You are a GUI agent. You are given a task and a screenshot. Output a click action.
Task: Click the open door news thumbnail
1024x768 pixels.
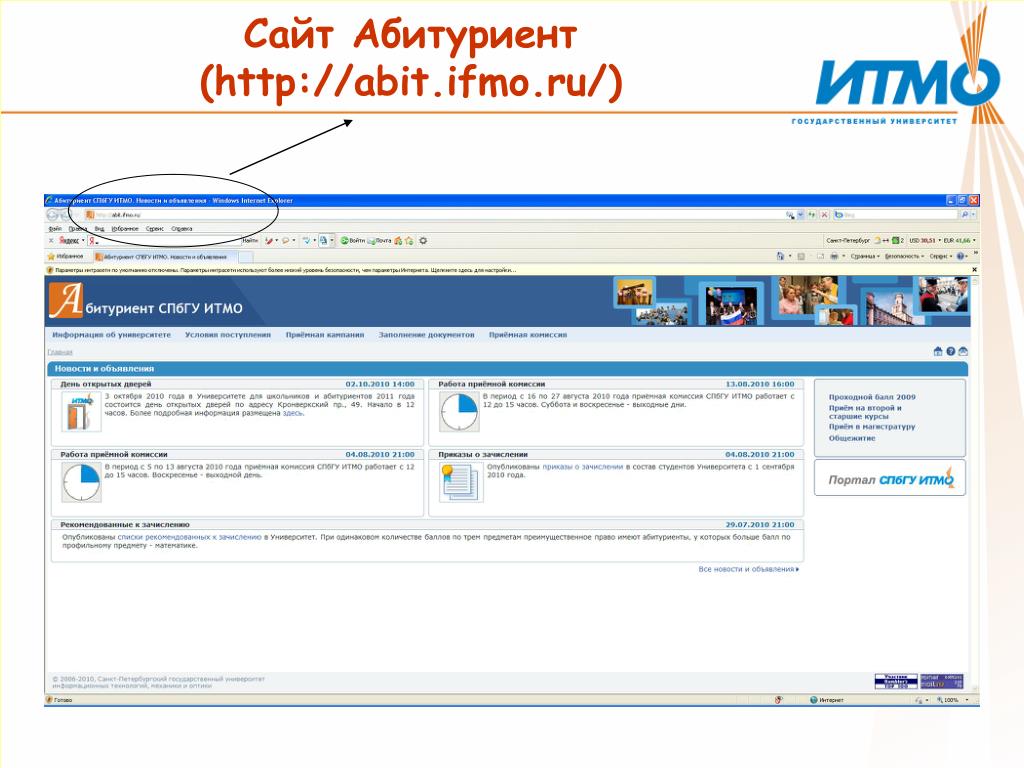click(x=82, y=413)
